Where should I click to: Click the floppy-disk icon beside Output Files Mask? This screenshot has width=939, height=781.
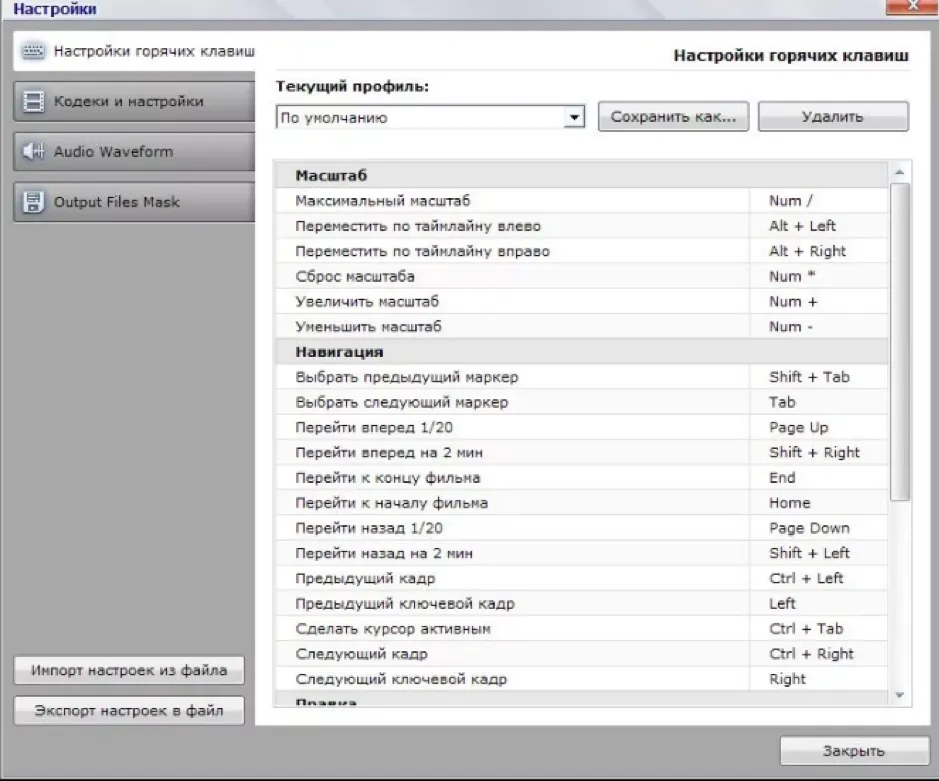[33, 202]
